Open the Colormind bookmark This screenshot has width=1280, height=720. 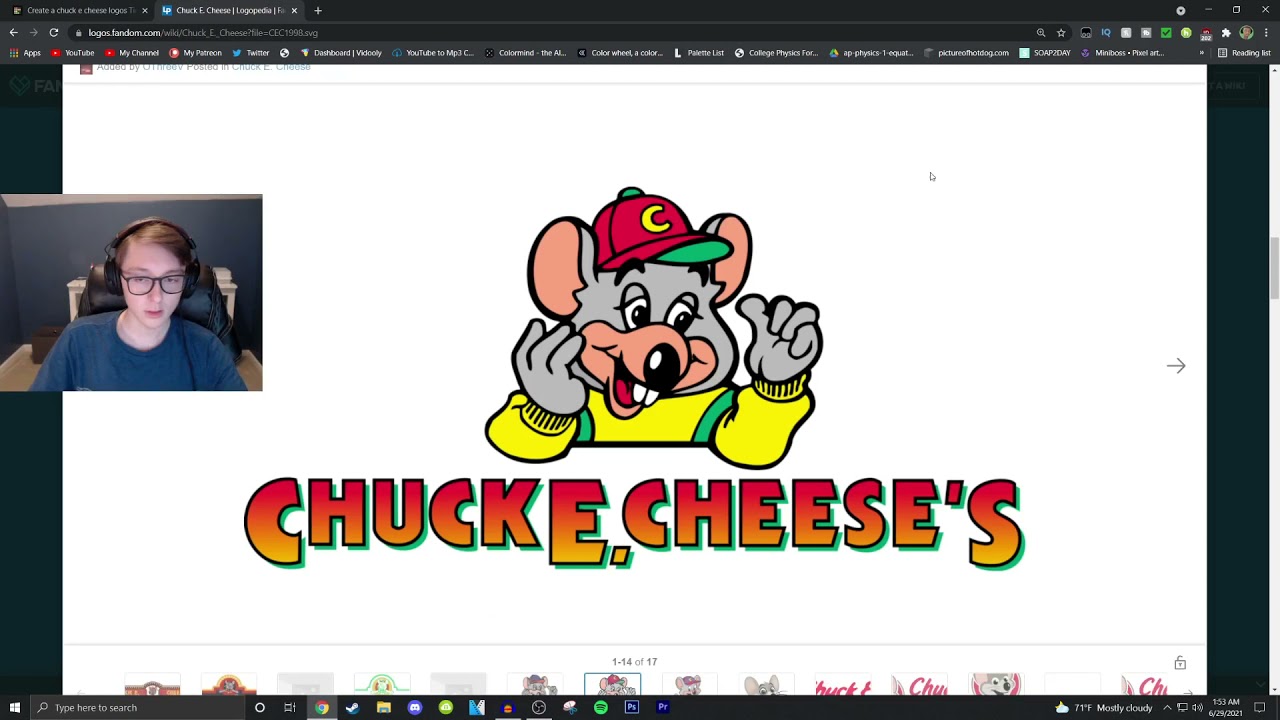526,53
